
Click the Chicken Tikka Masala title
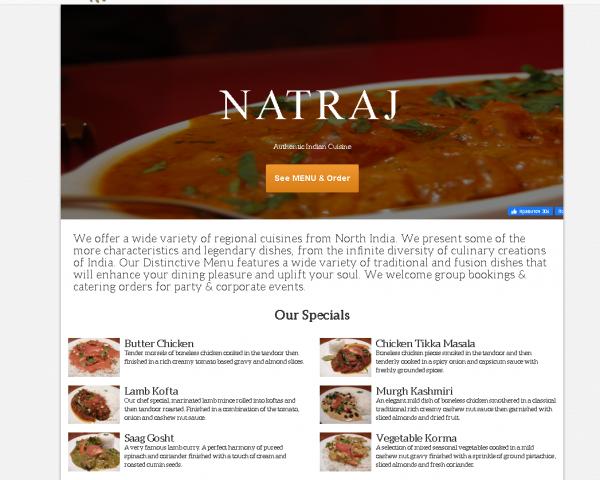[425, 343]
